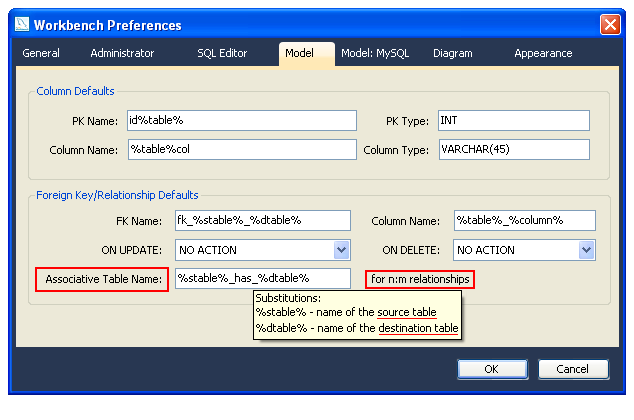Click the Cancel button
Image resolution: width=634 pixels, height=420 pixels.
[x=573, y=369]
